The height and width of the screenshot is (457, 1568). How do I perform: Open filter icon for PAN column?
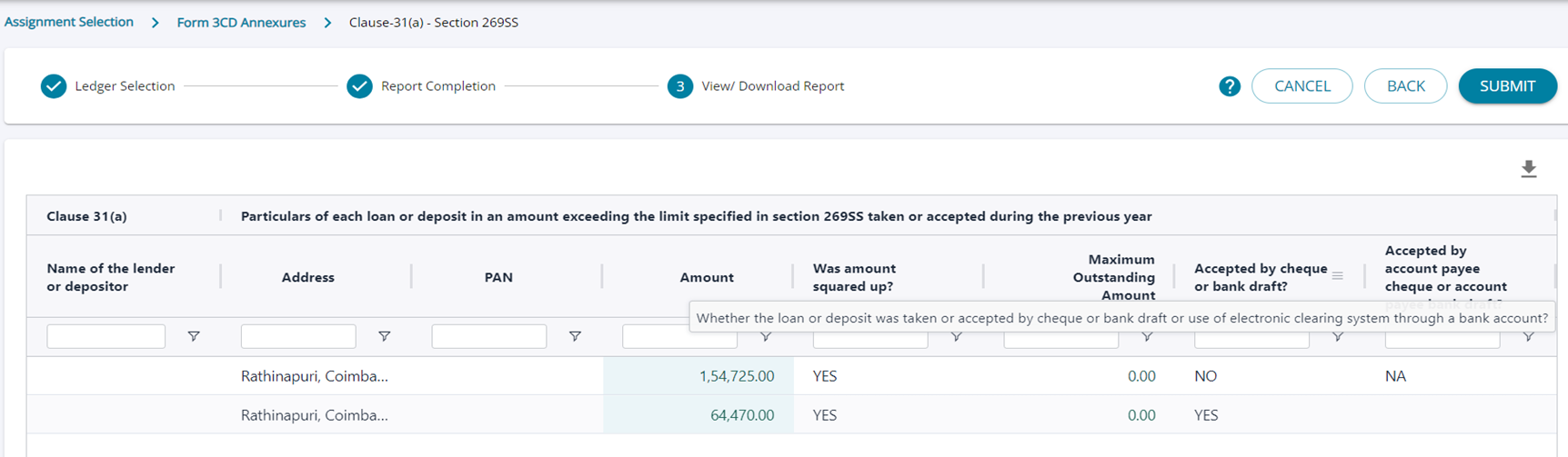coord(575,336)
